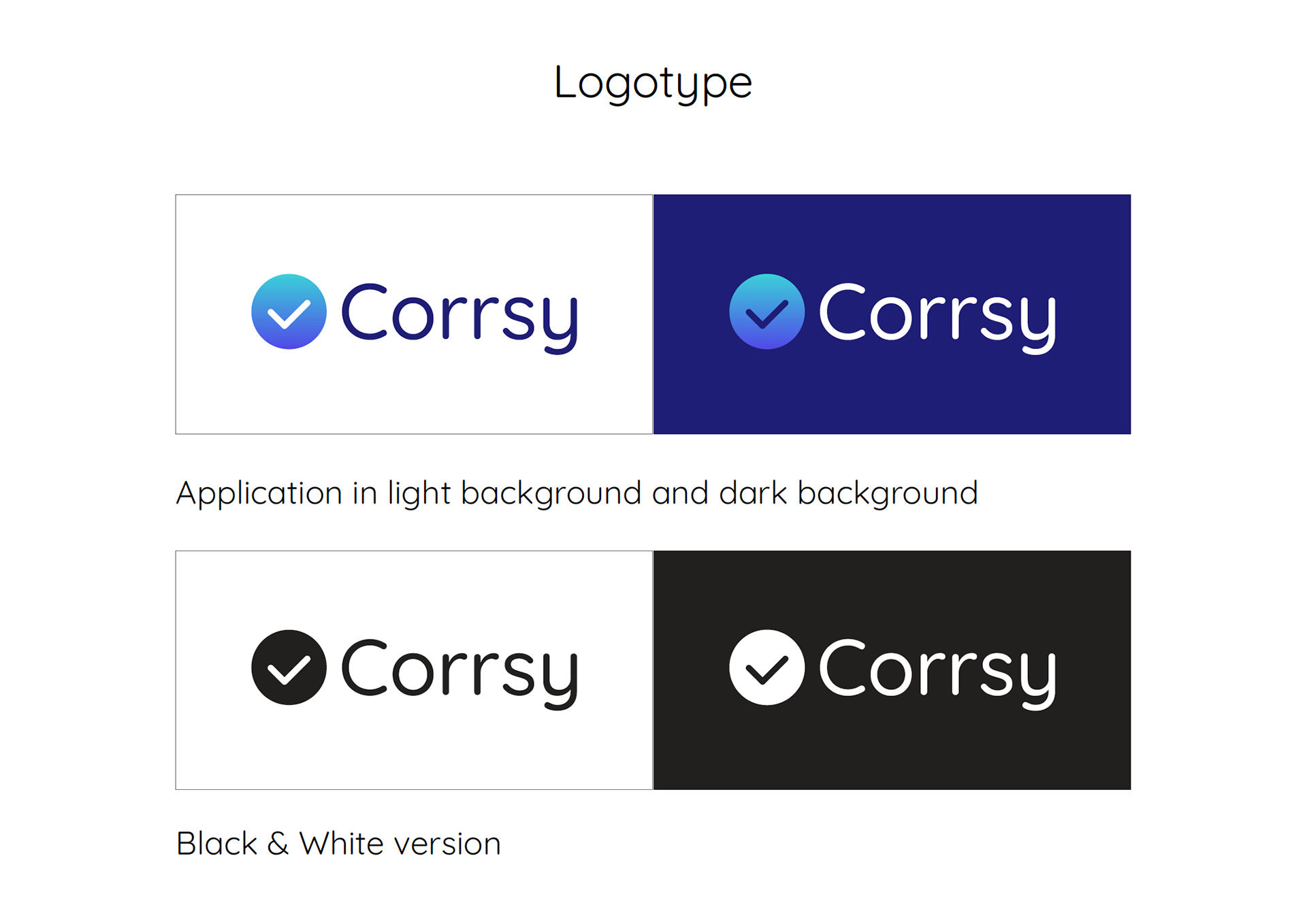The image size is (1307, 924).
Task: Click the gradient checkmark icon on white background
Action: 289,312
